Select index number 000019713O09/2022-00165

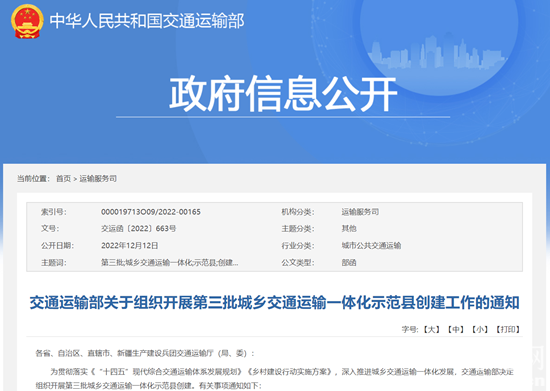point(151,212)
